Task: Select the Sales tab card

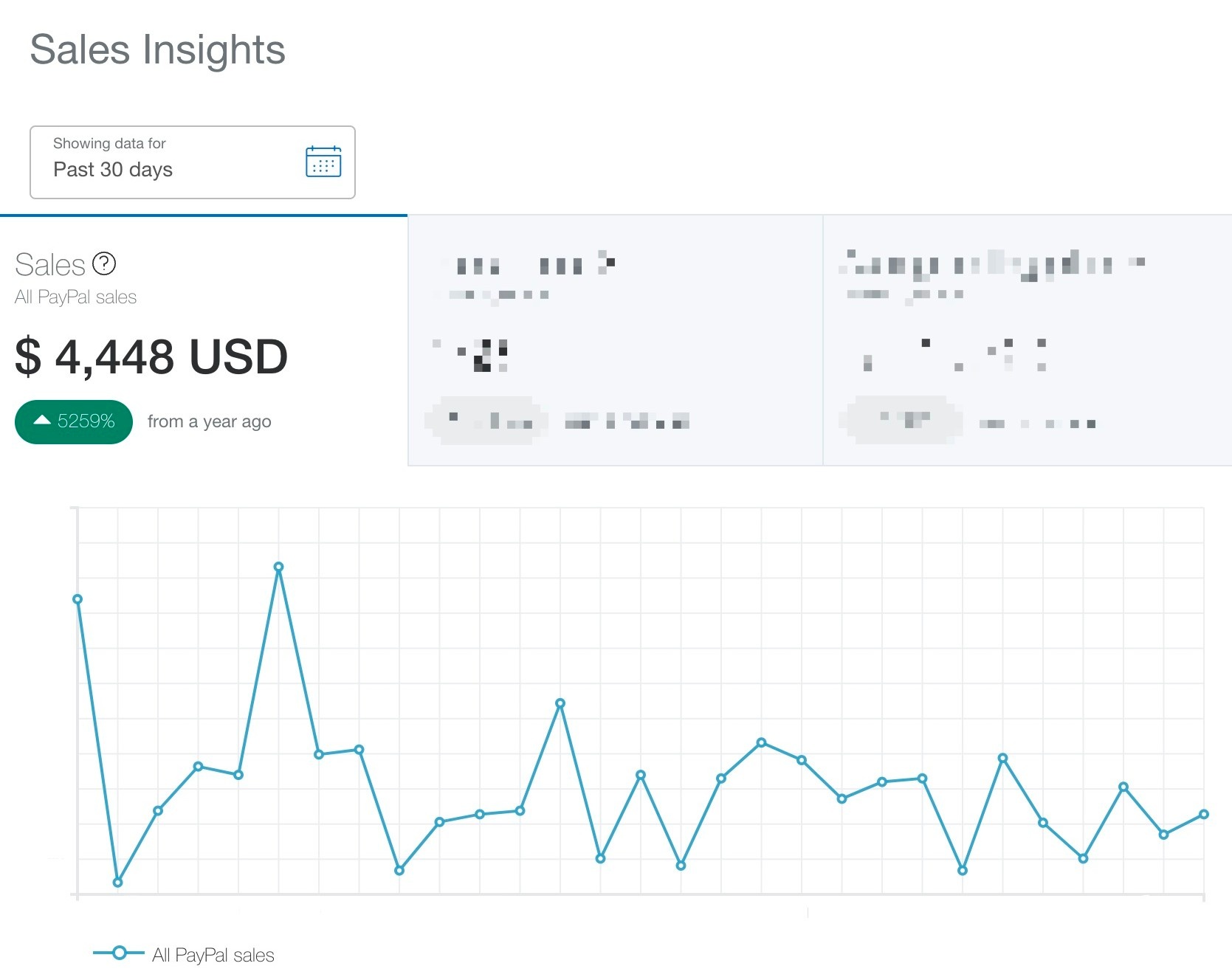Action: 204,341
